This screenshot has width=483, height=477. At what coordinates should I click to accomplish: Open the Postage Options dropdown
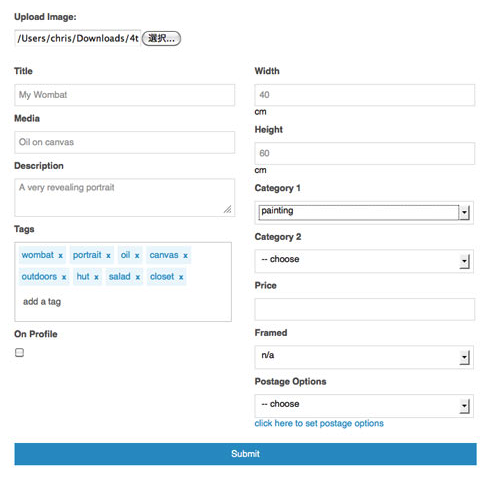pyautogui.click(x=364, y=406)
